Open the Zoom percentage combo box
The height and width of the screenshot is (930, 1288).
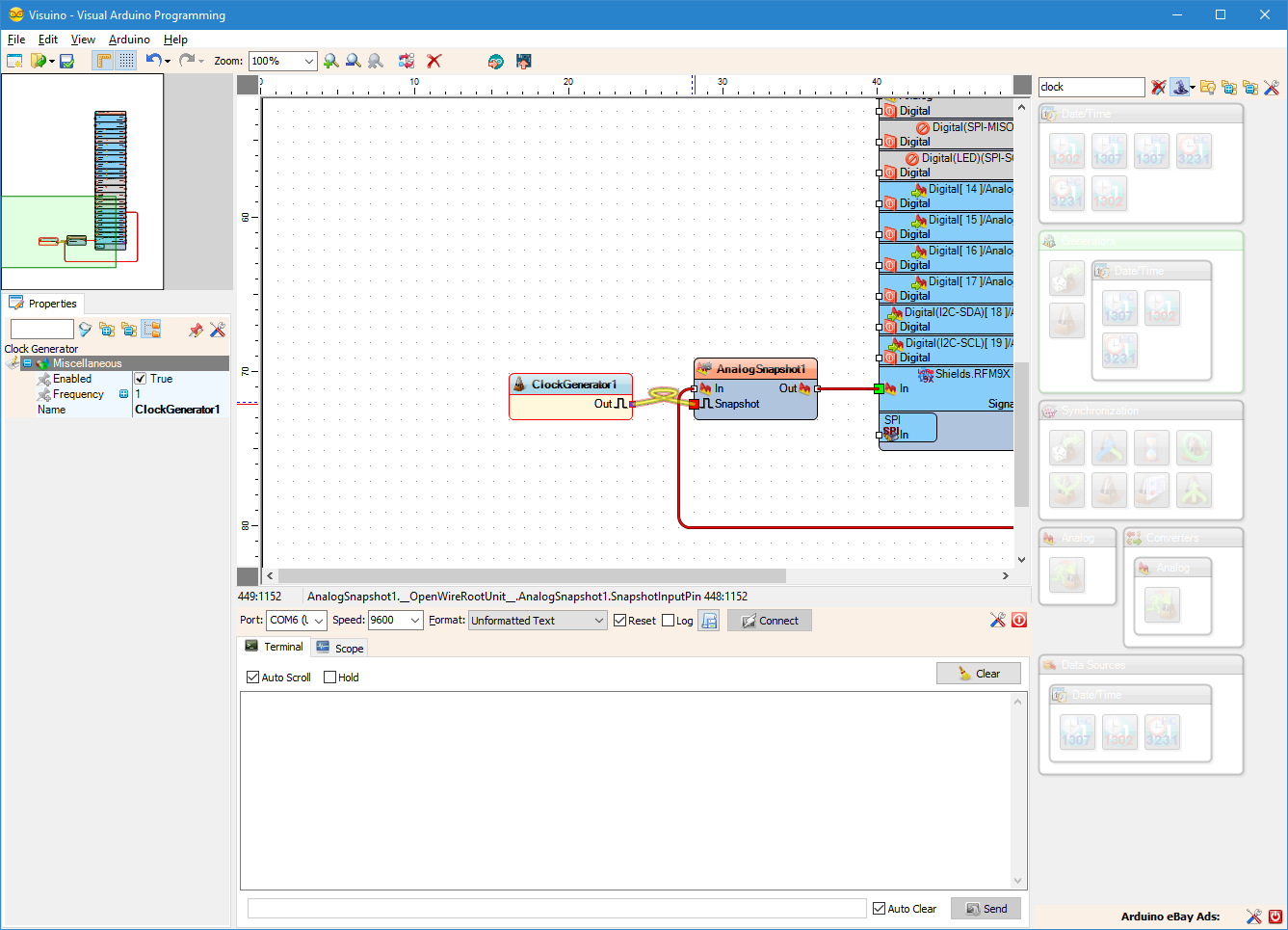point(282,61)
